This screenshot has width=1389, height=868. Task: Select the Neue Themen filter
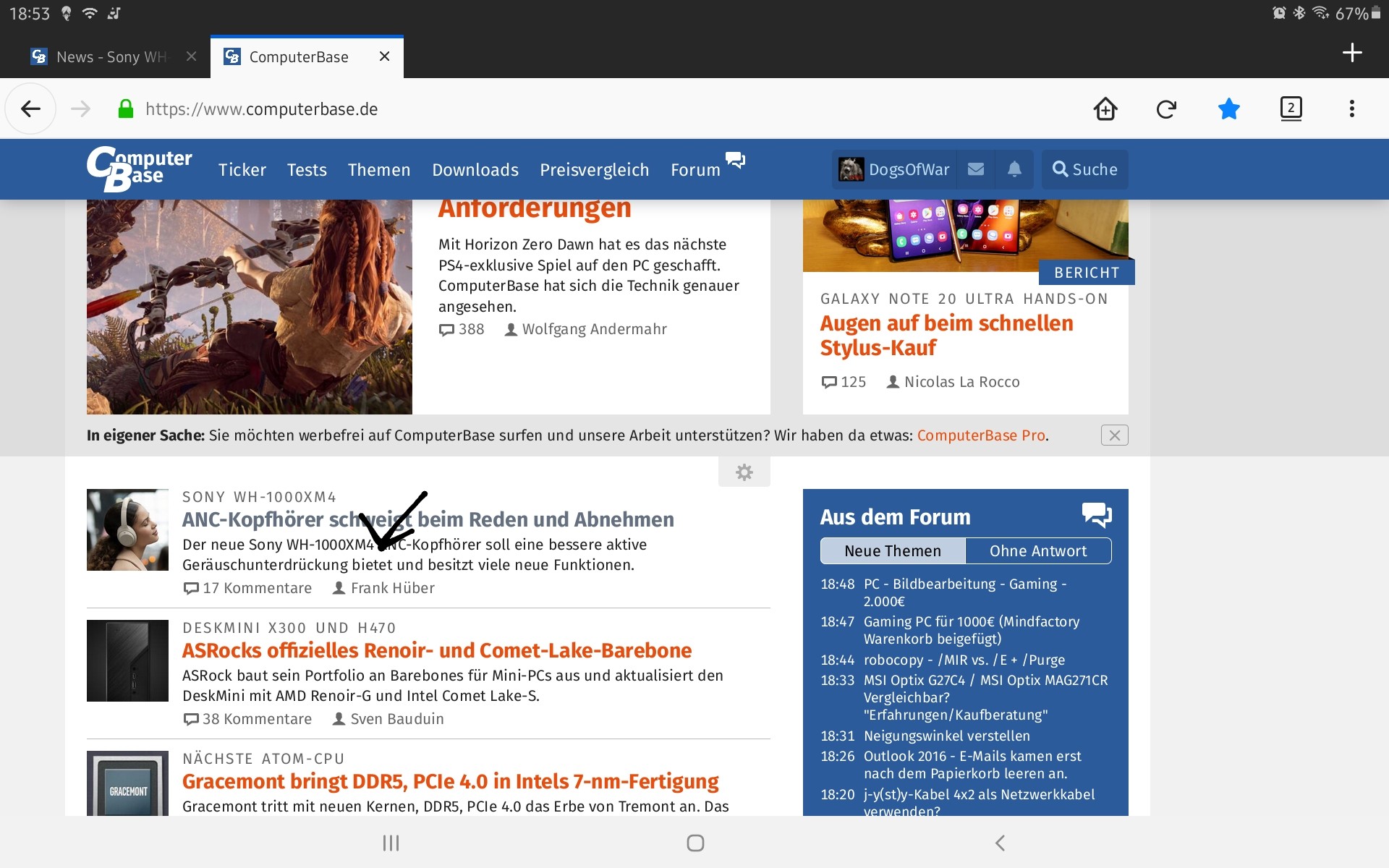pos(892,550)
